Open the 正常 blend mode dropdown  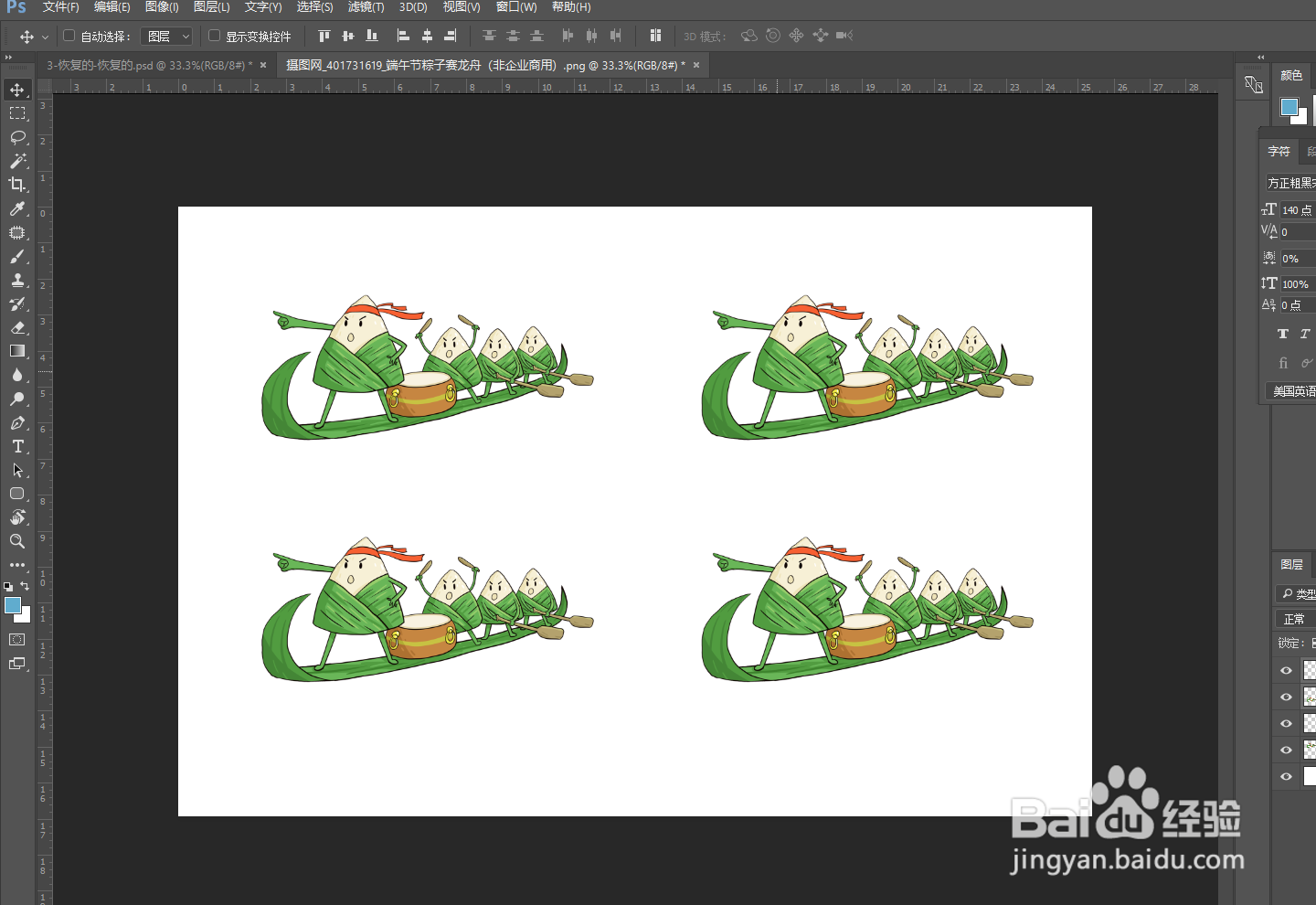1295,619
